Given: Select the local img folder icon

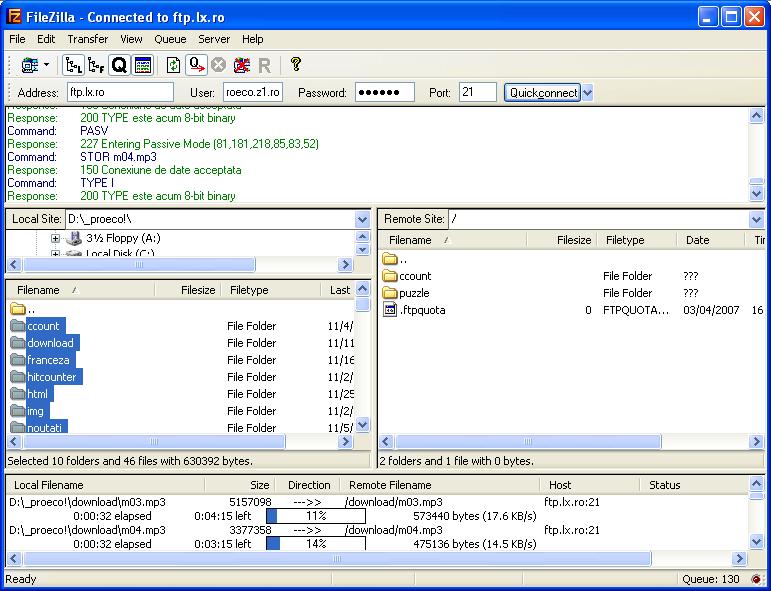Looking at the screenshot, I should (x=18, y=411).
